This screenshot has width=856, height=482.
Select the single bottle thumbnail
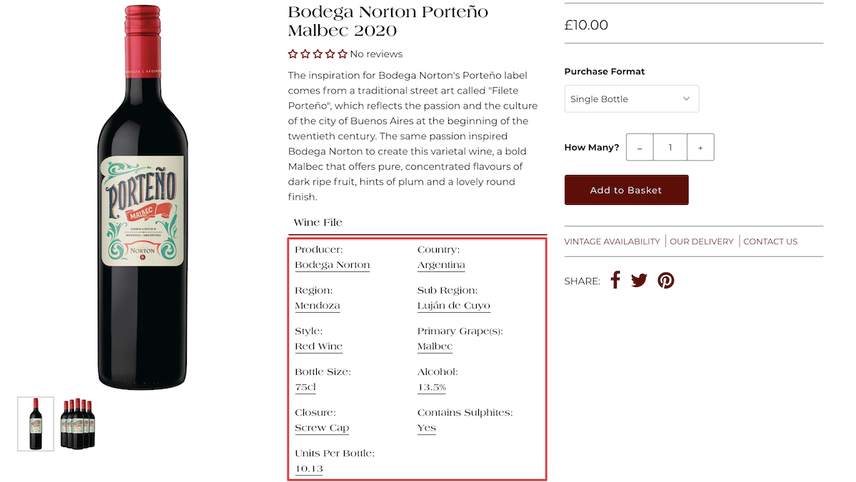pyautogui.click(x=35, y=424)
